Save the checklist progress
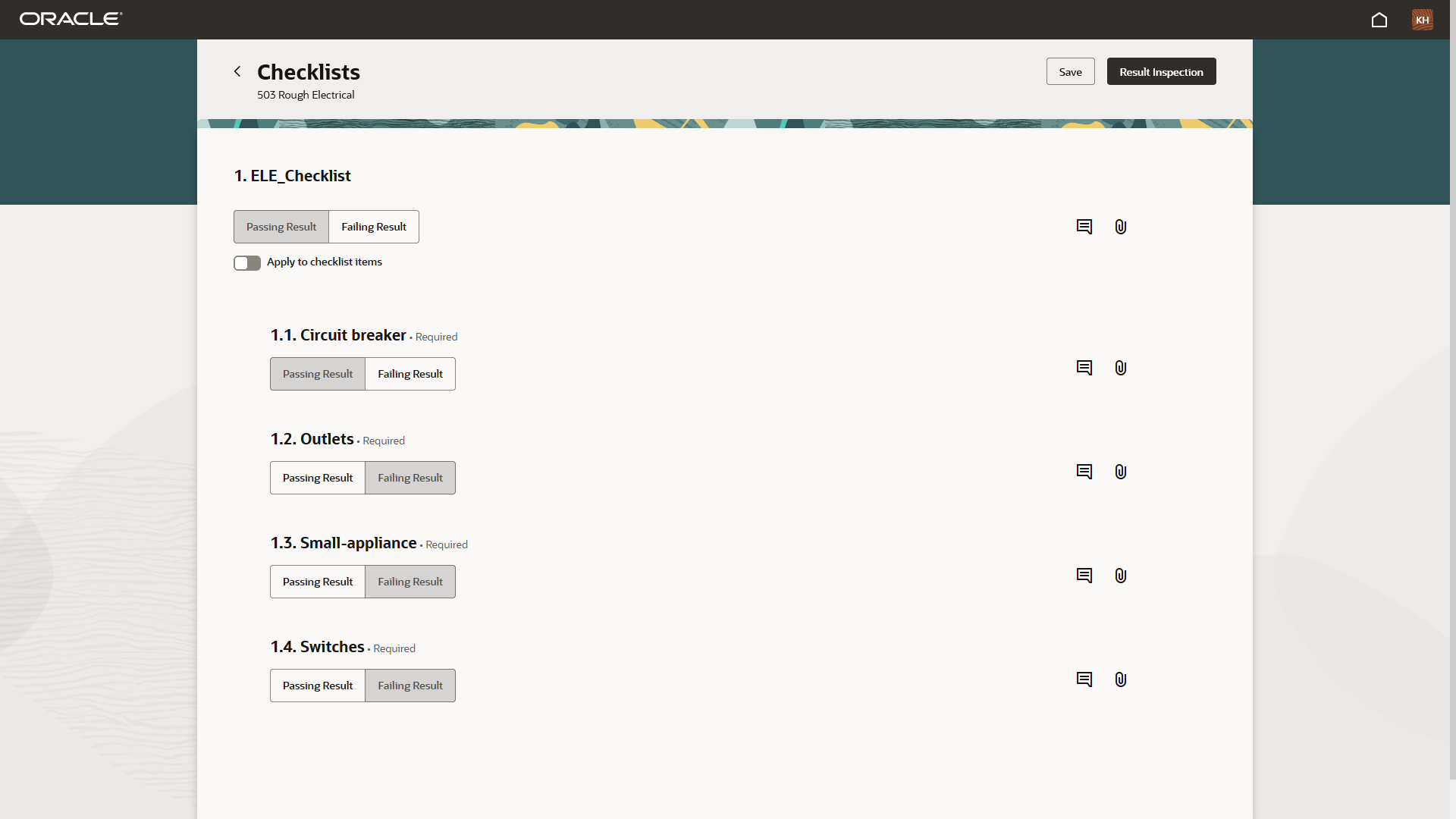 1070,71
